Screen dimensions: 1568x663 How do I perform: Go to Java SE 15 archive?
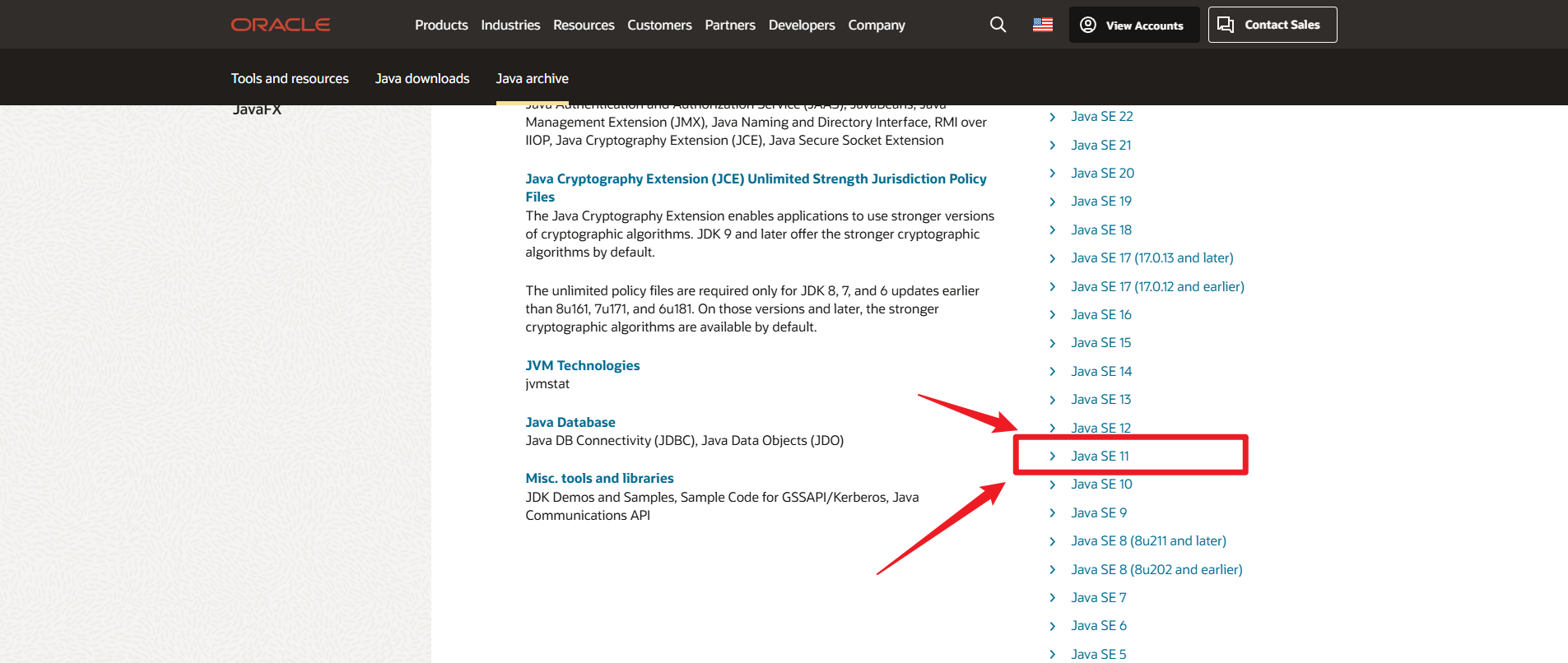coord(1101,342)
